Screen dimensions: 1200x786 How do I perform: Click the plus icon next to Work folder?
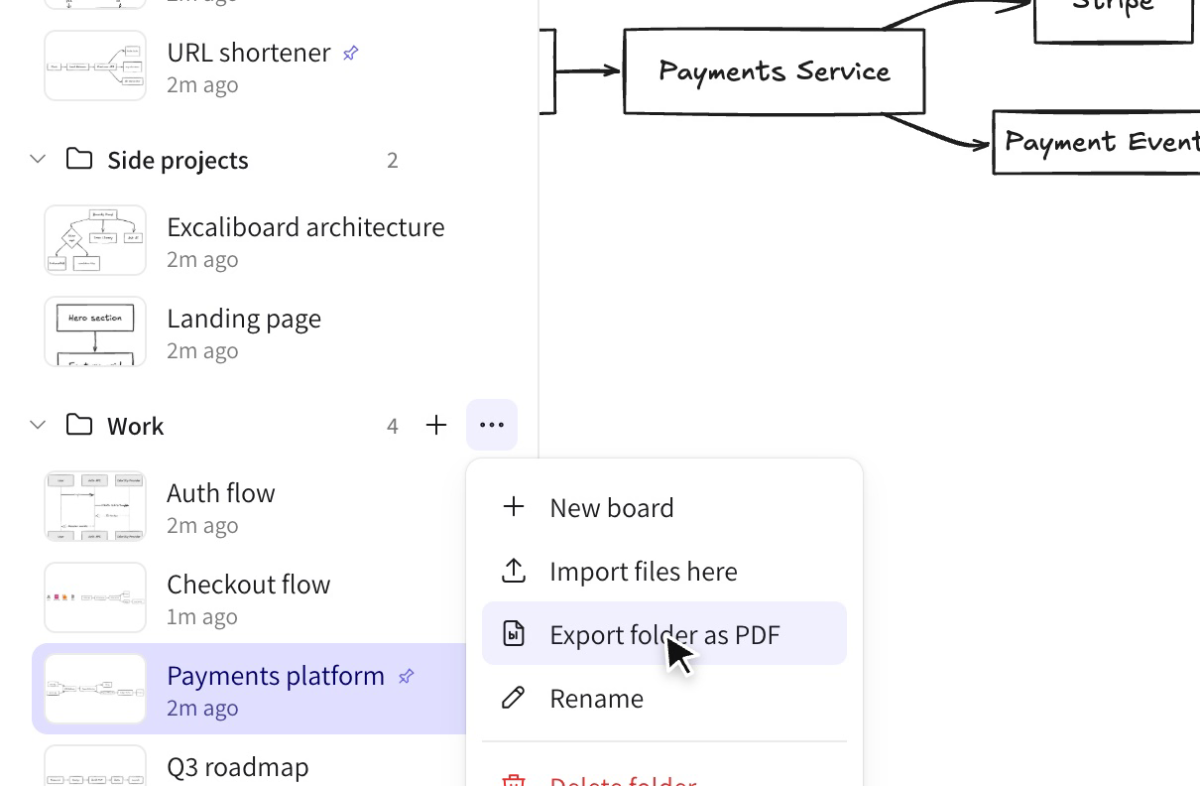pyautogui.click(x=436, y=425)
